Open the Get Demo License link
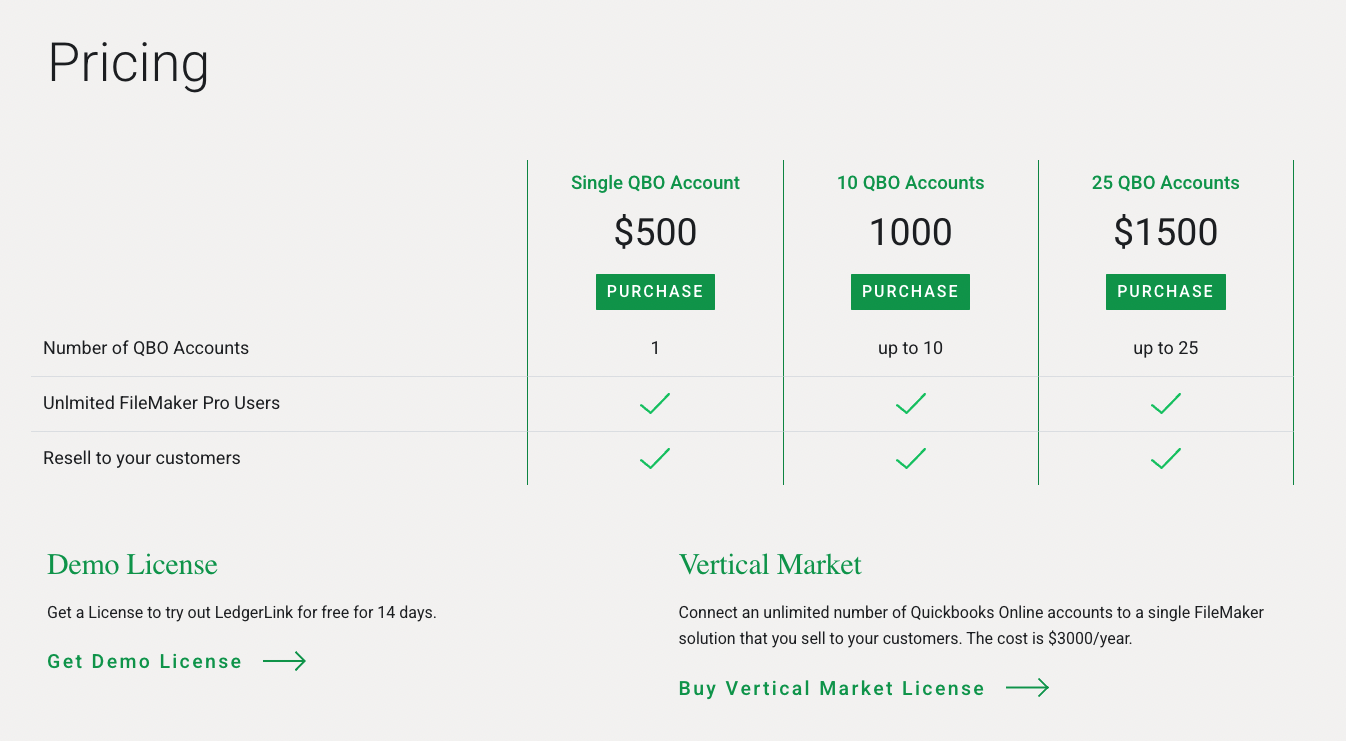Image resolution: width=1346 pixels, height=741 pixels. (x=145, y=662)
